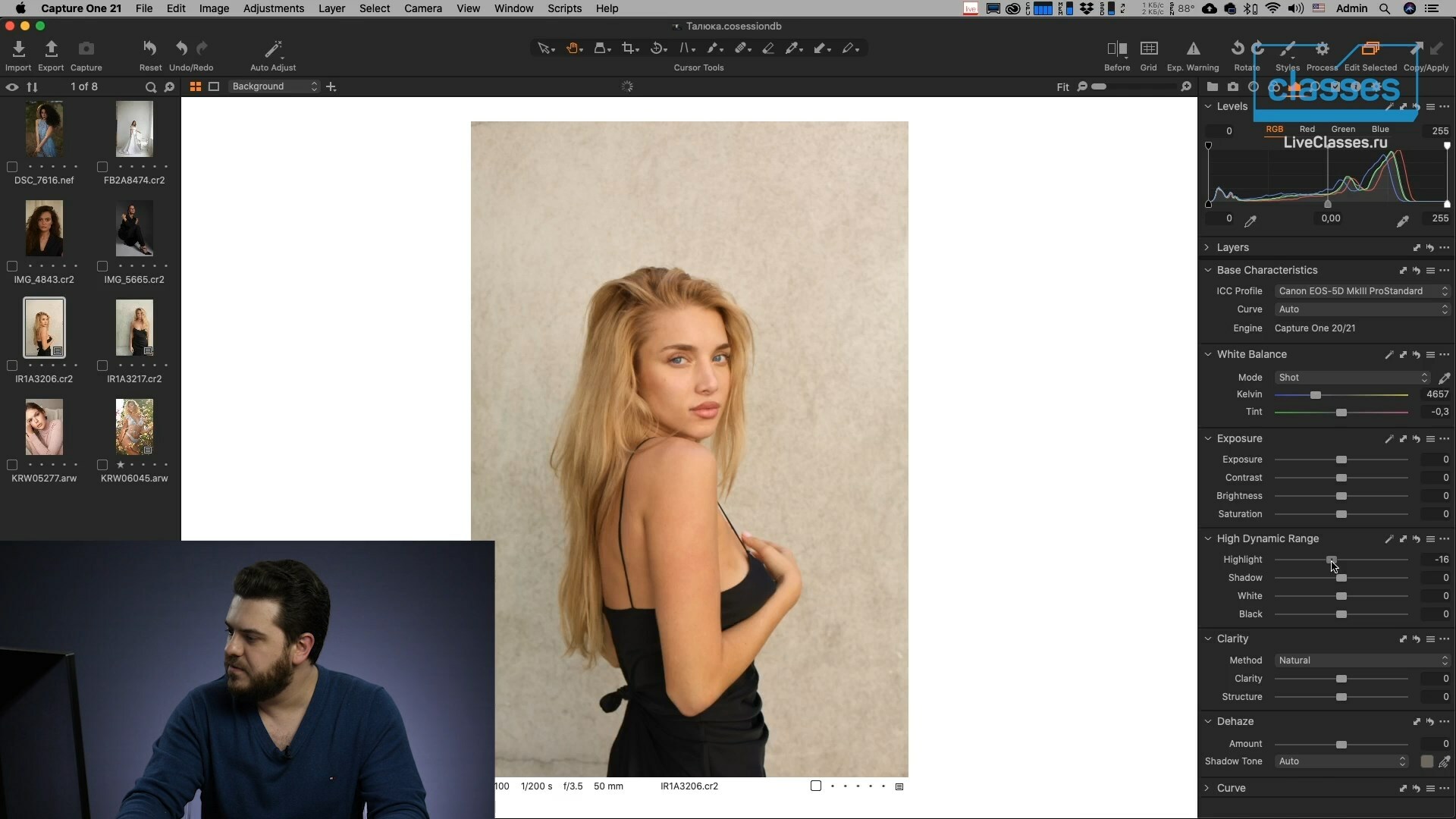Tick checkbox for IMG_4843.cr2

(12, 266)
